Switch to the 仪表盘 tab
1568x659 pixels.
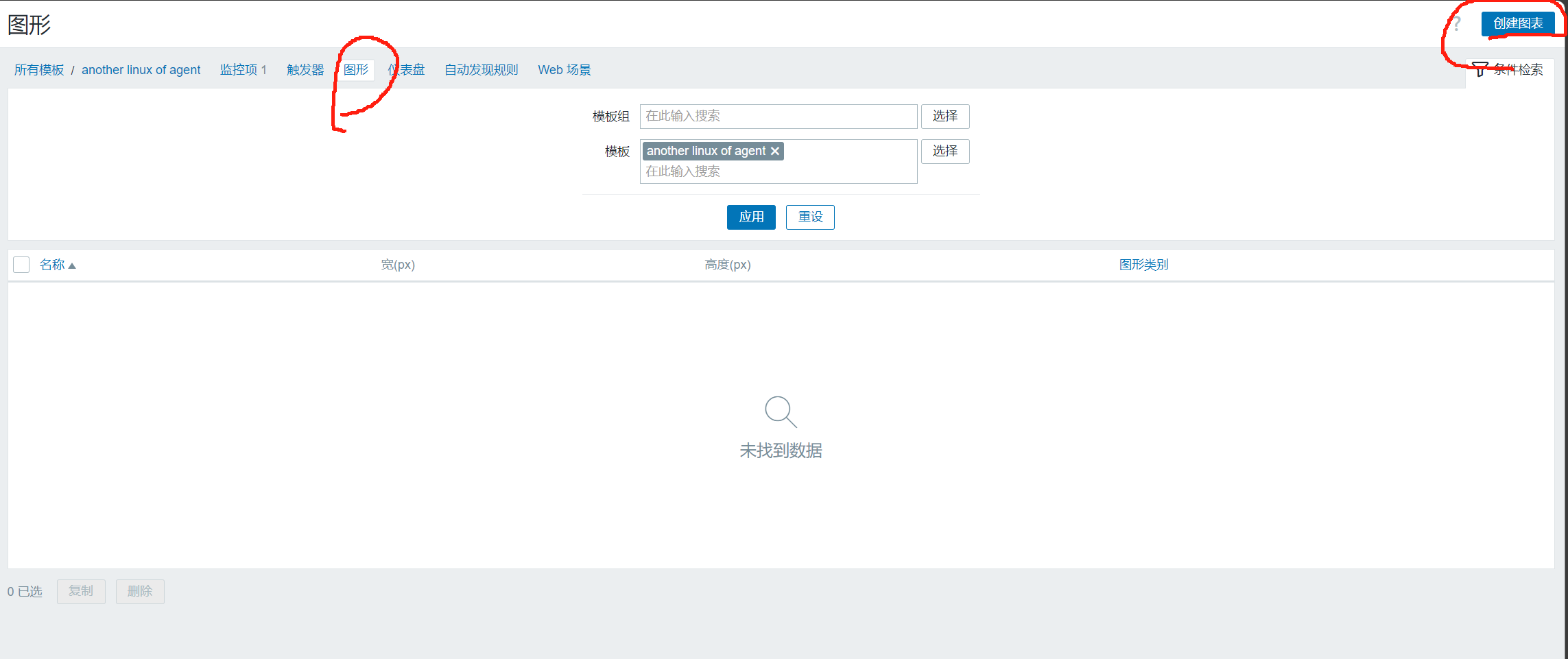(406, 70)
